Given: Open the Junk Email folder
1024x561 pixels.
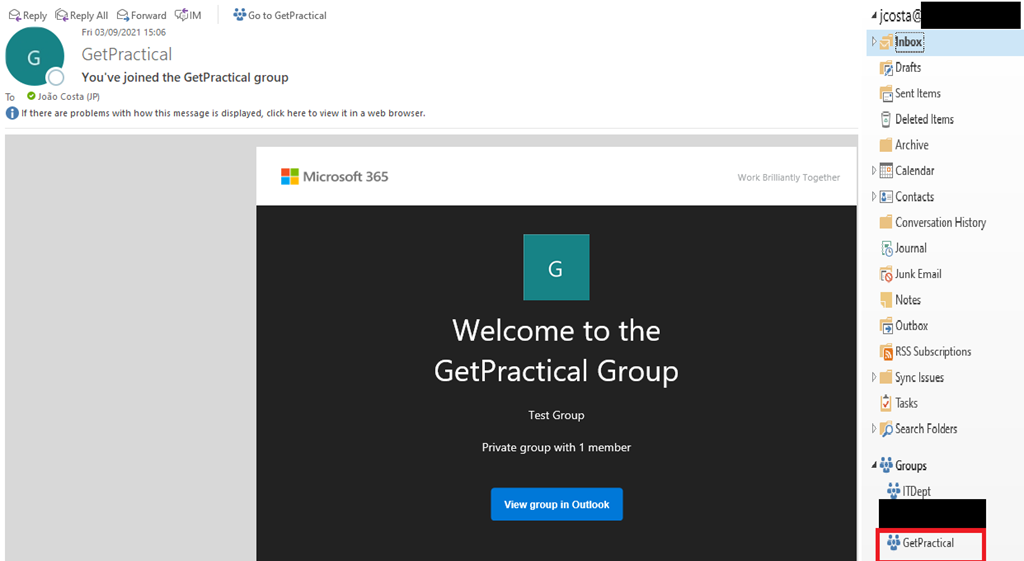Looking at the screenshot, I should tap(917, 274).
